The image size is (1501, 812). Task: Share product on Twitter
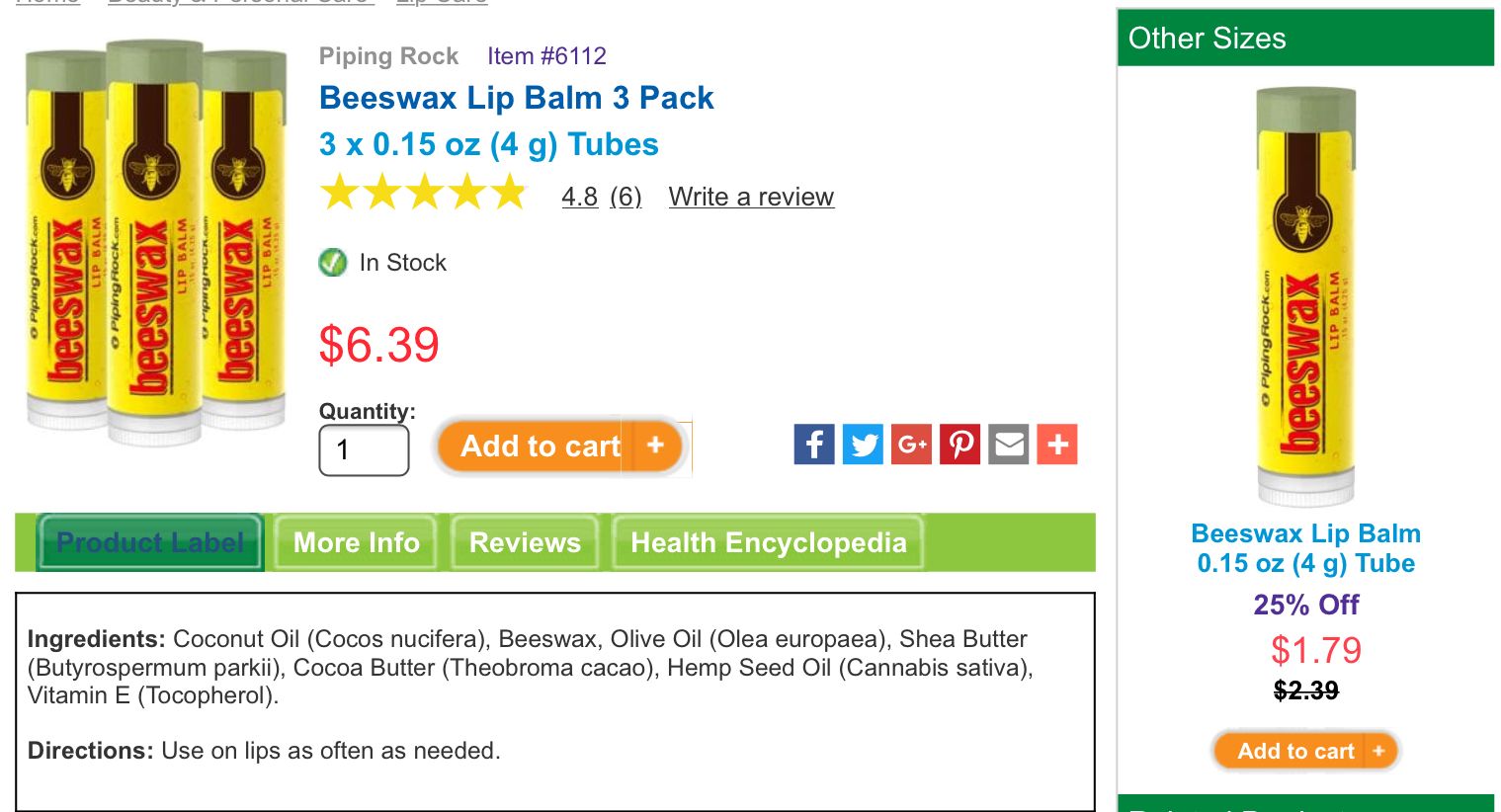pyautogui.click(x=863, y=445)
